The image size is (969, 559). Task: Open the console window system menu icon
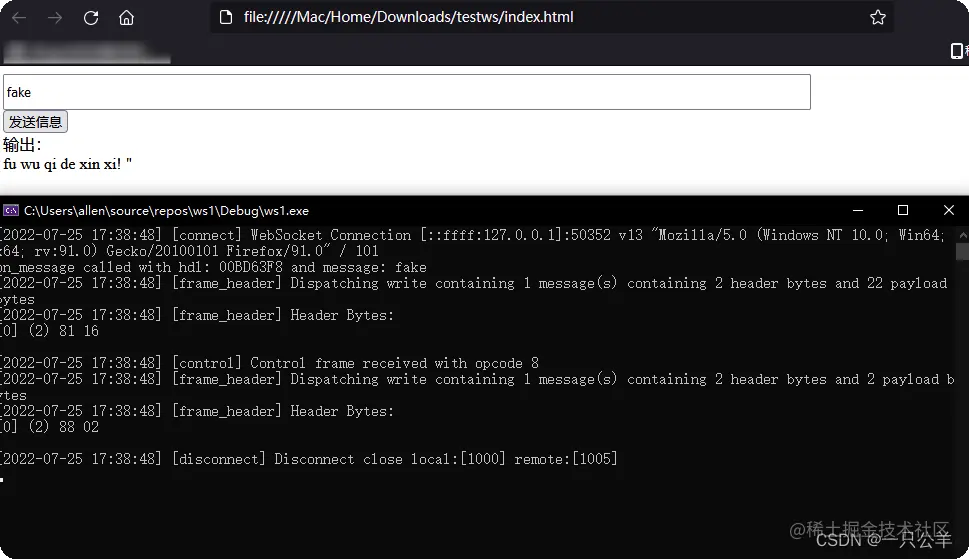[x=11, y=211]
